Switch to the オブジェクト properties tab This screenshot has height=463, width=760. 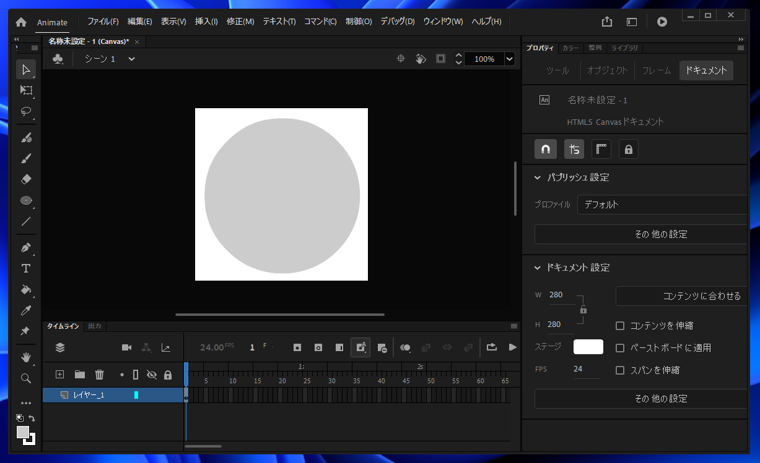pos(607,71)
